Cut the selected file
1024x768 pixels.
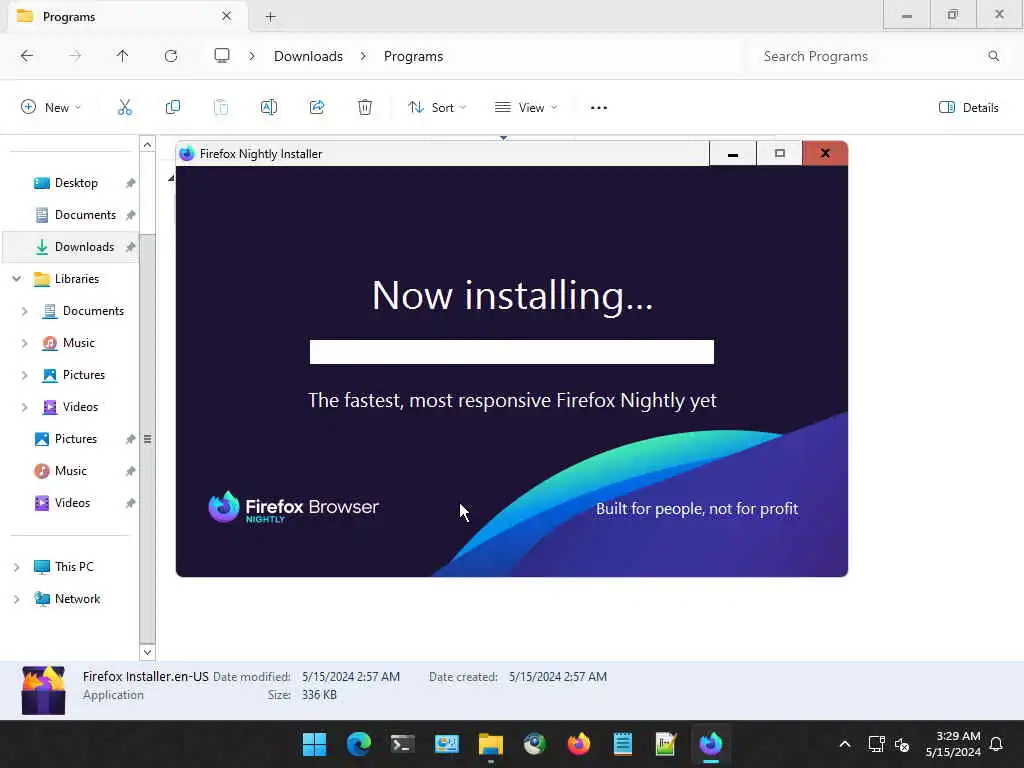coord(125,108)
